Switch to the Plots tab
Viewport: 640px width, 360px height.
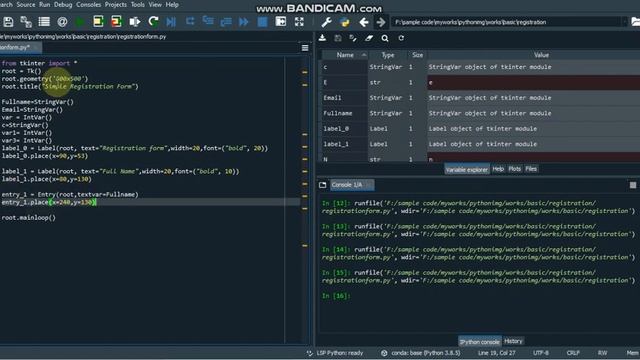[x=515, y=169]
